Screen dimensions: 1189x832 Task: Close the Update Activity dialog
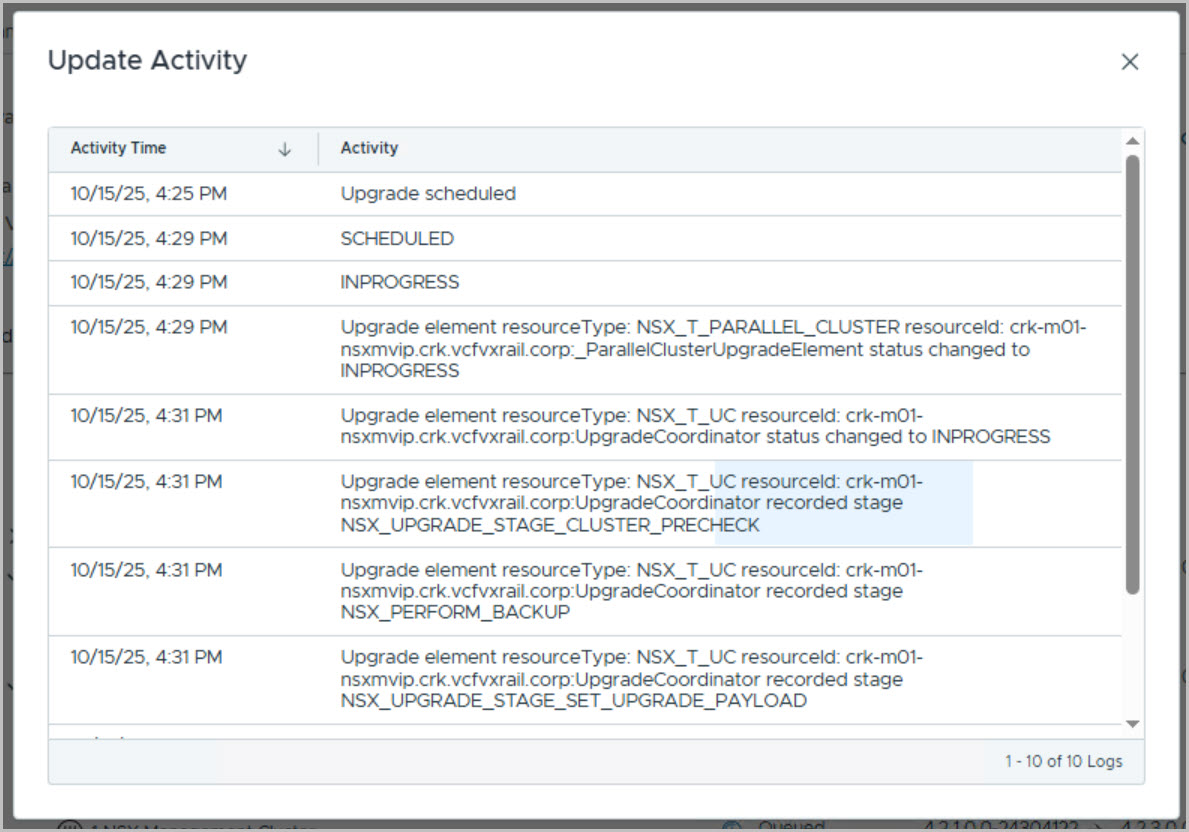coord(1129,62)
